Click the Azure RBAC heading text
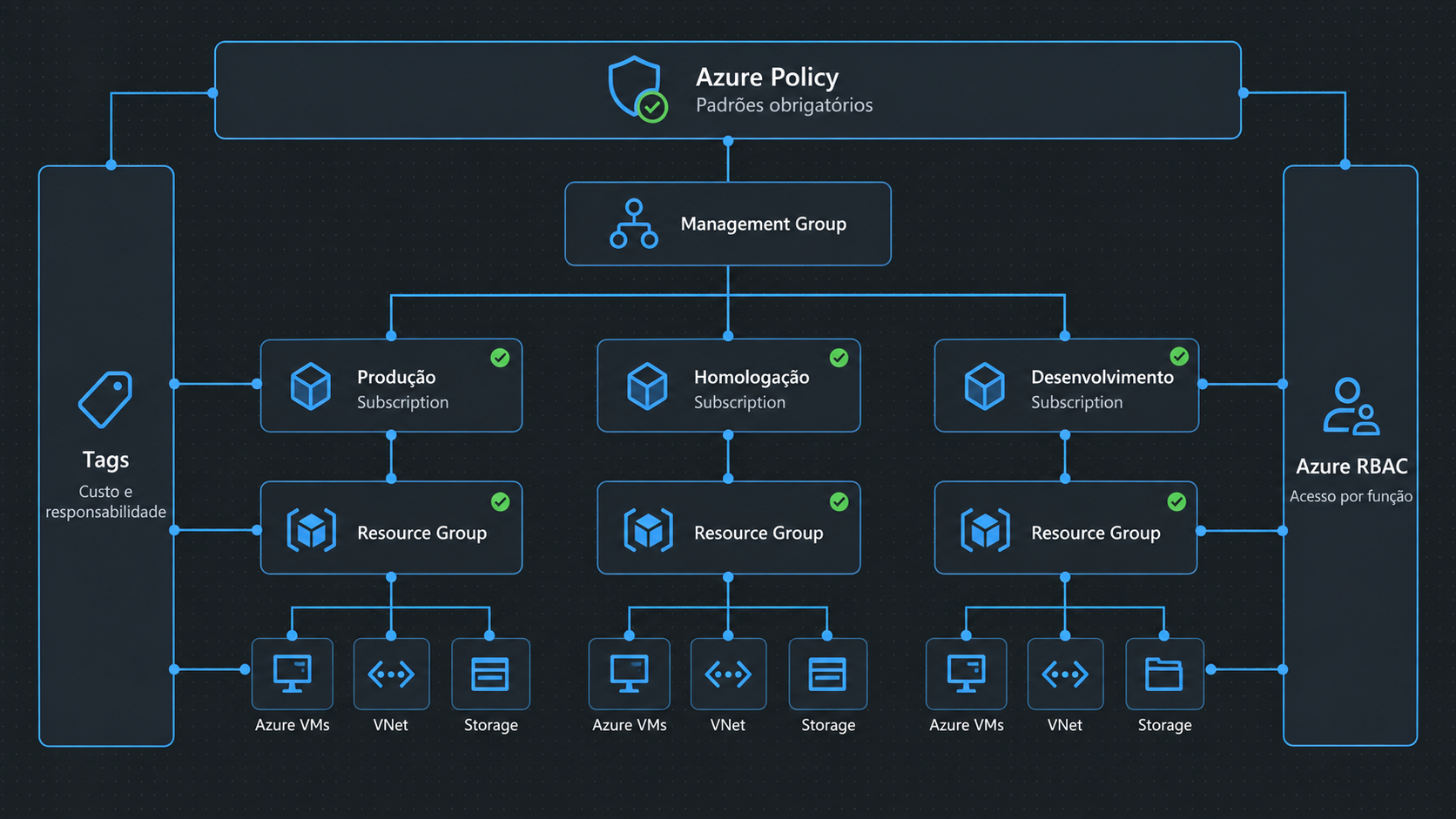This screenshot has width=1456, height=819. [1352, 467]
